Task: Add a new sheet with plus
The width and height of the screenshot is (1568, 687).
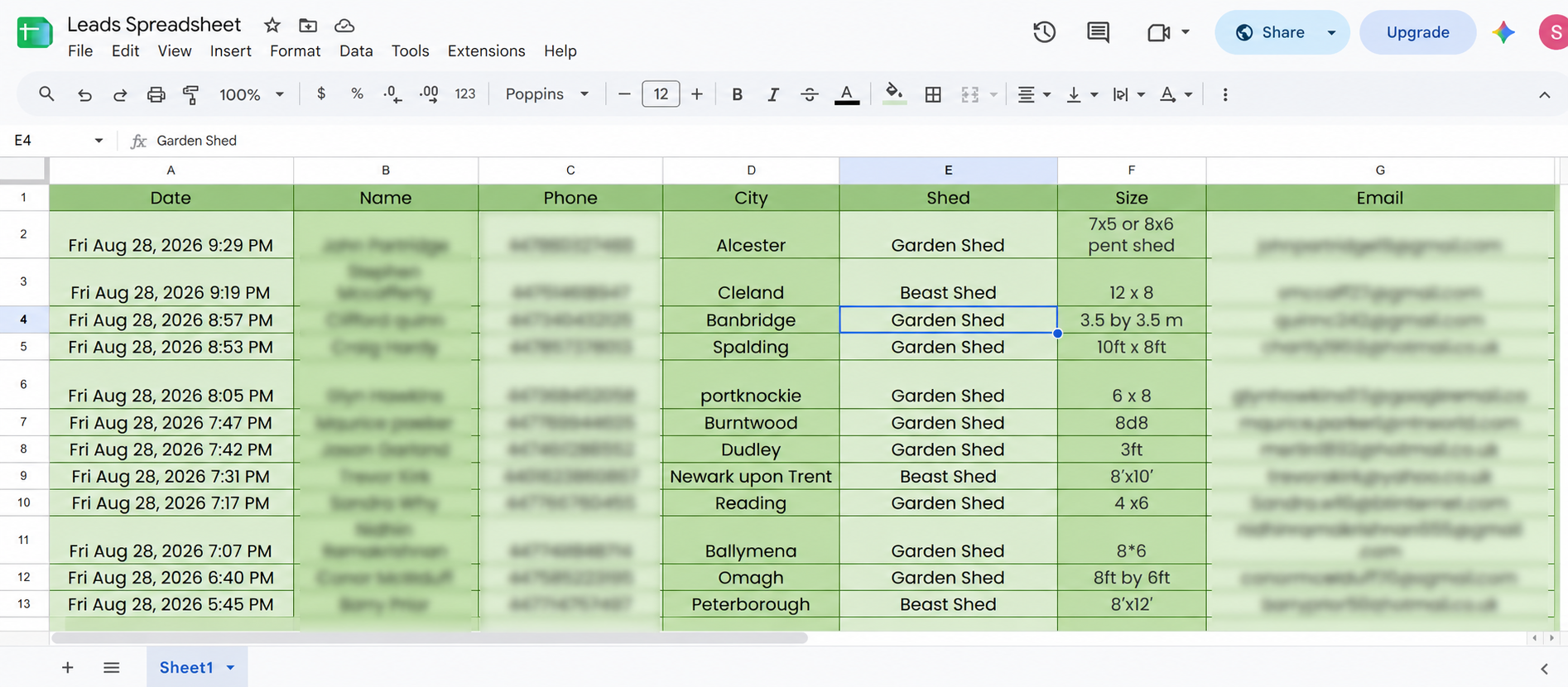Action: click(68, 667)
